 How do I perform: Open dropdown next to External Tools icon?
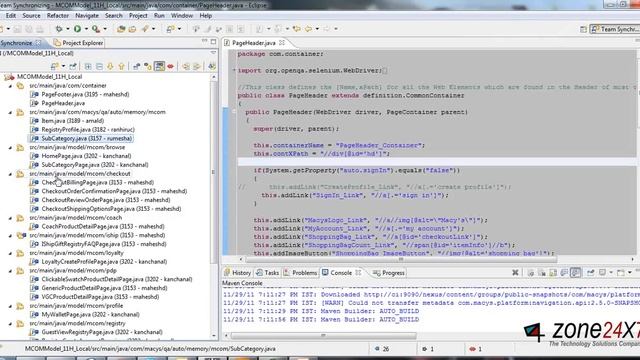pyautogui.click(x=105, y=29)
